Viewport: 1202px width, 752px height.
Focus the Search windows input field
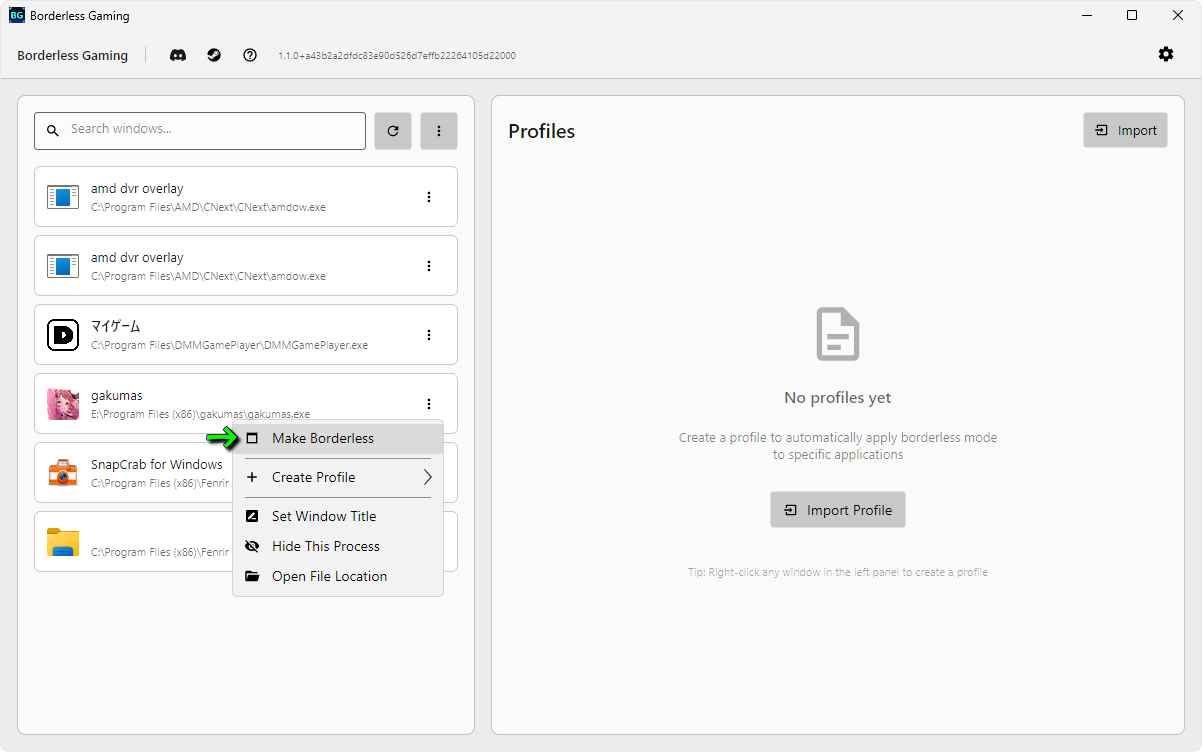tap(210, 130)
